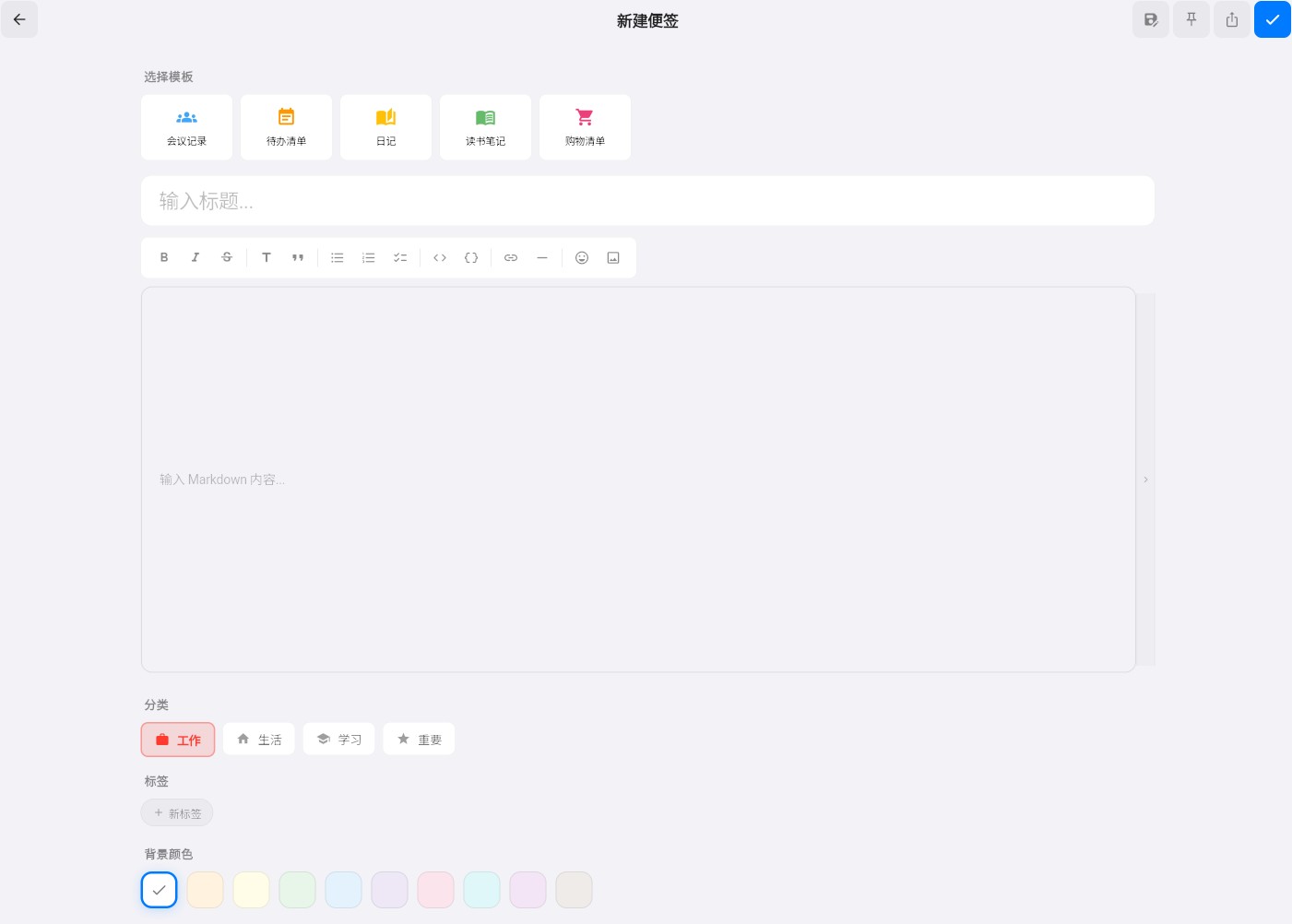Select the light pink background color
The width and height of the screenshot is (1292, 924).
436,890
